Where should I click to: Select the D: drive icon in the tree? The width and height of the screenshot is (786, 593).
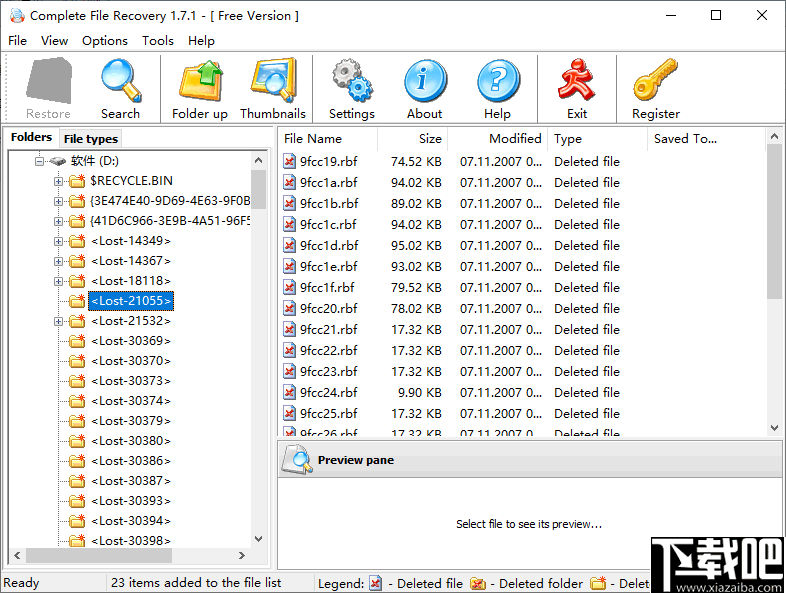pyautogui.click(x=58, y=161)
